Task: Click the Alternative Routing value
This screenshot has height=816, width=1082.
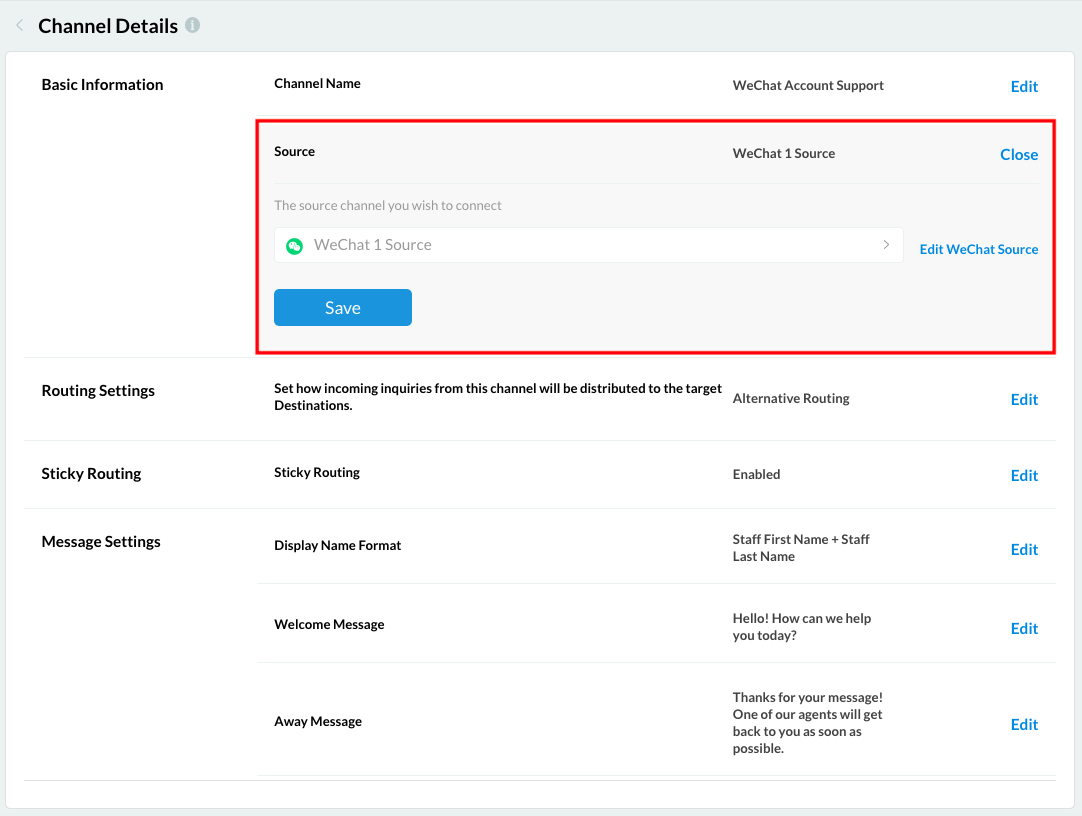Action: click(791, 399)
